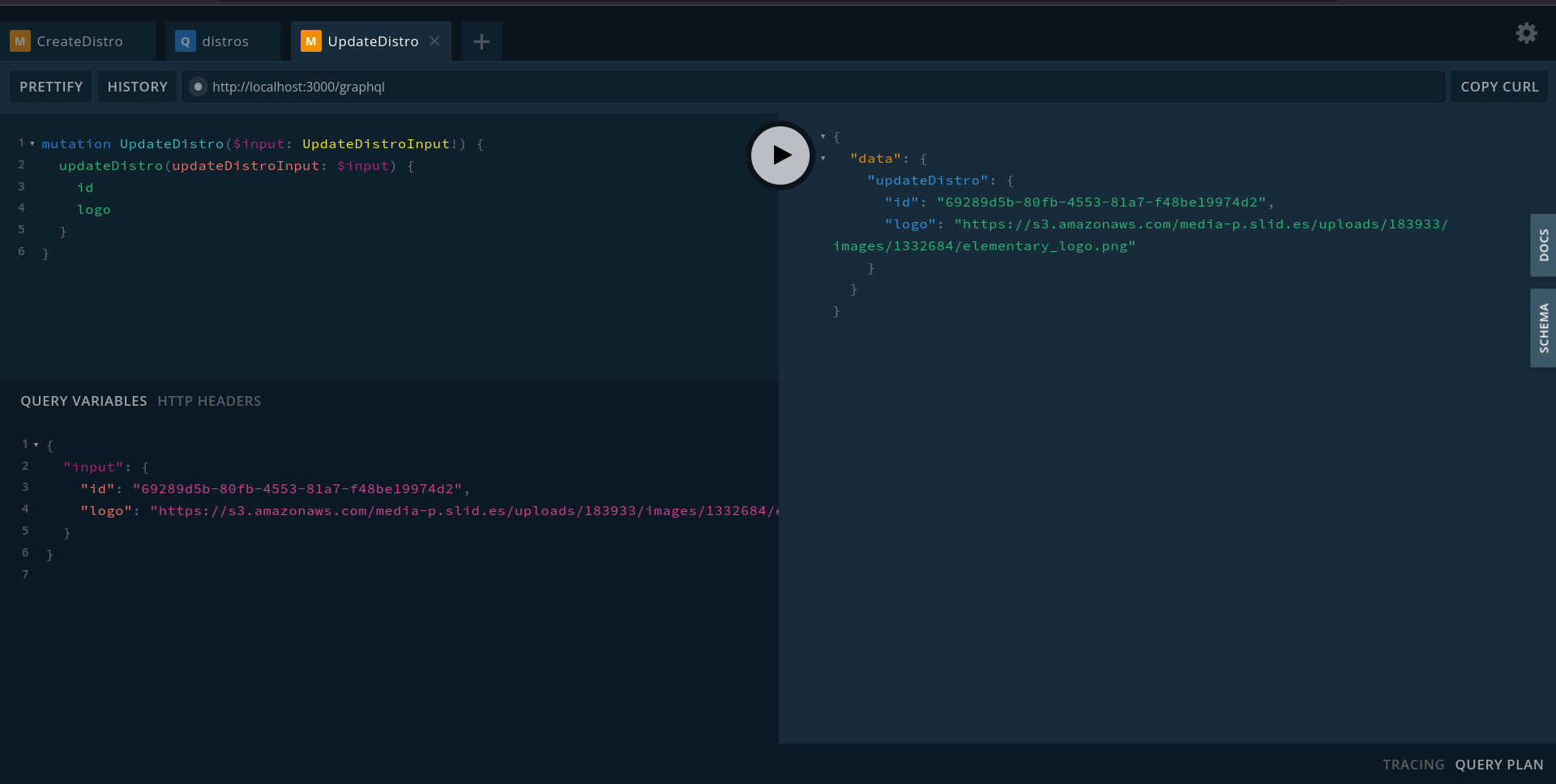1556x784 pixels.
Task: Click the "logo" URL in query variables
Action: pyautogui.click(x=464, y=511)
